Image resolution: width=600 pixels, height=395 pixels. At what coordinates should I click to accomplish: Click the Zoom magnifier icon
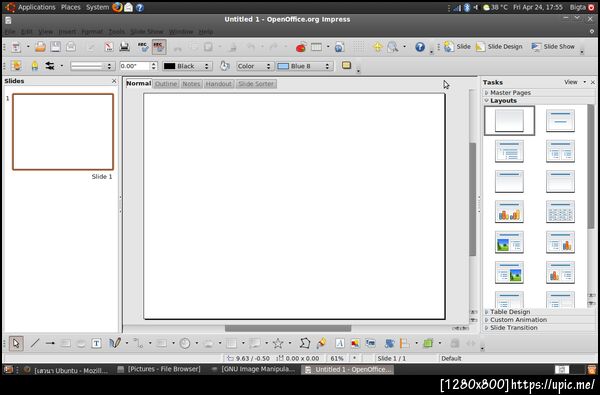click(x=393, y=47)
